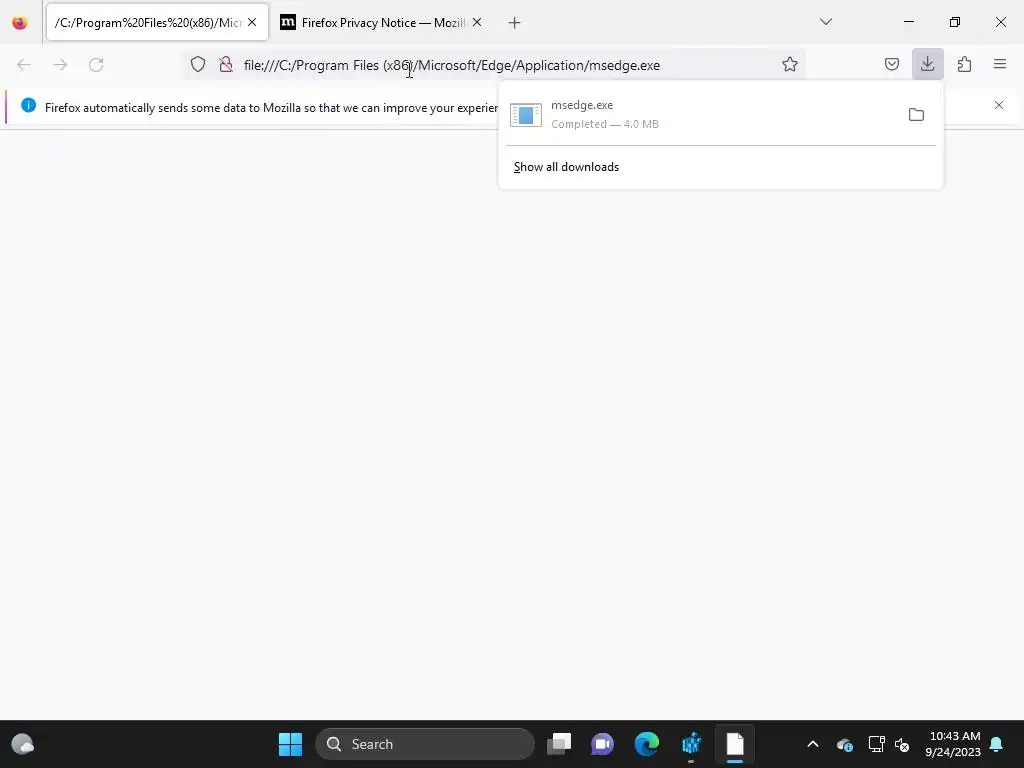Go forward with the forward arrow
This screenshot has height=768, width=1024.
point(60,65)
